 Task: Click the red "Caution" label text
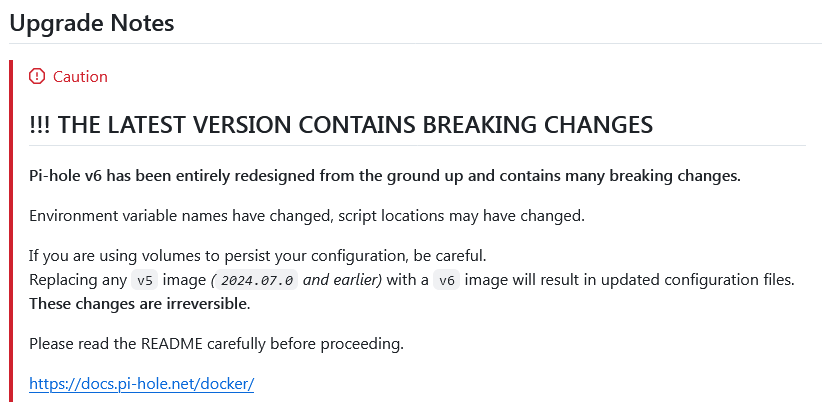80,77
